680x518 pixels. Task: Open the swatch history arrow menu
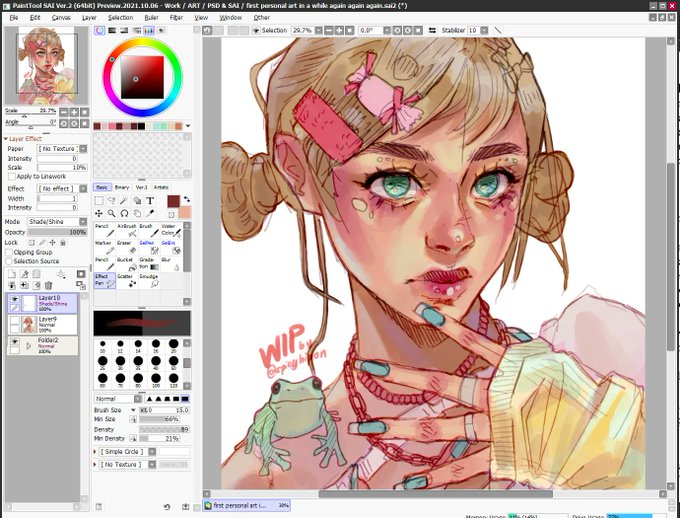(x=188, y=126)
